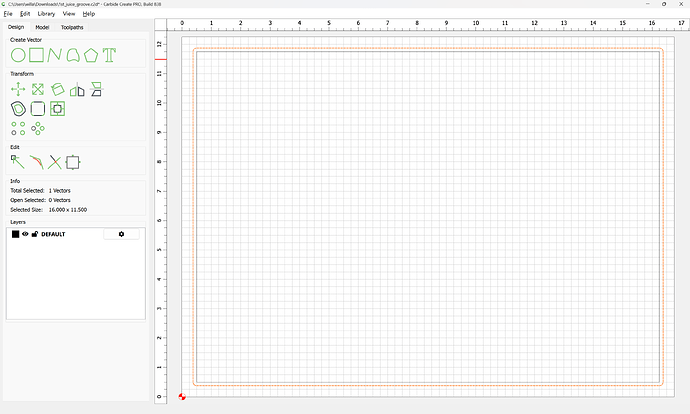
Task: Switch to the Model tab
Action: tap(42, 27)
